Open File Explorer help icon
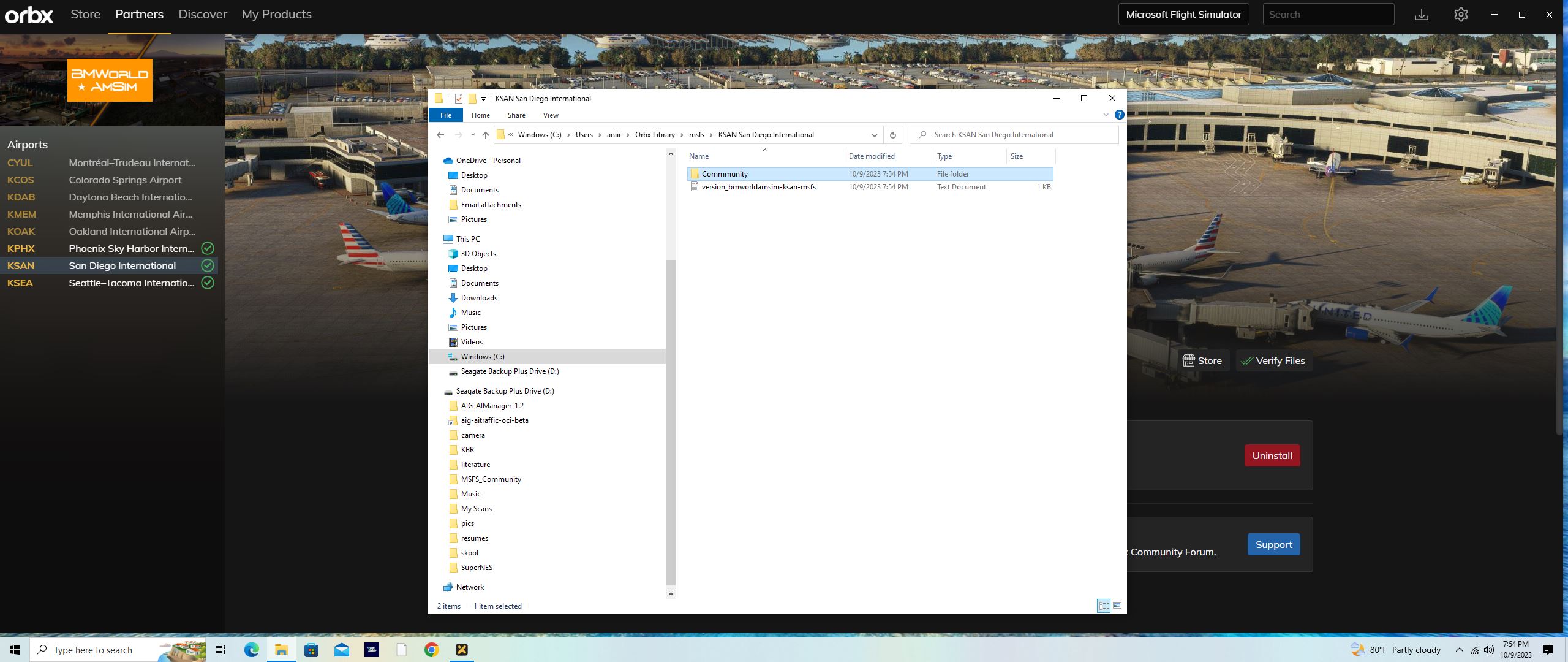Image resolution: width=1568 pixels, height=662 pixels. pyautogui.click(x=1119, y=115)
